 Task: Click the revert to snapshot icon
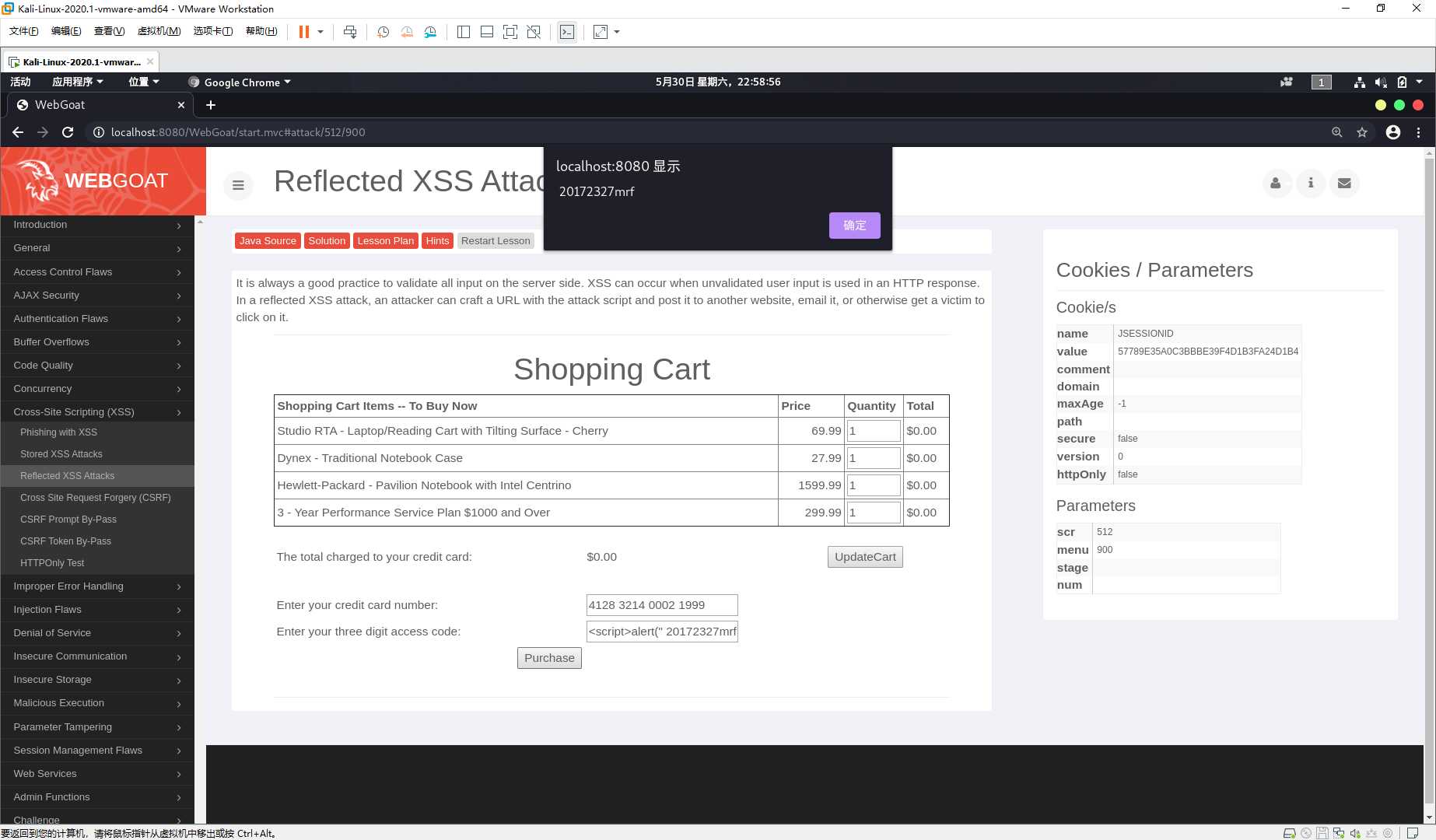407,32
